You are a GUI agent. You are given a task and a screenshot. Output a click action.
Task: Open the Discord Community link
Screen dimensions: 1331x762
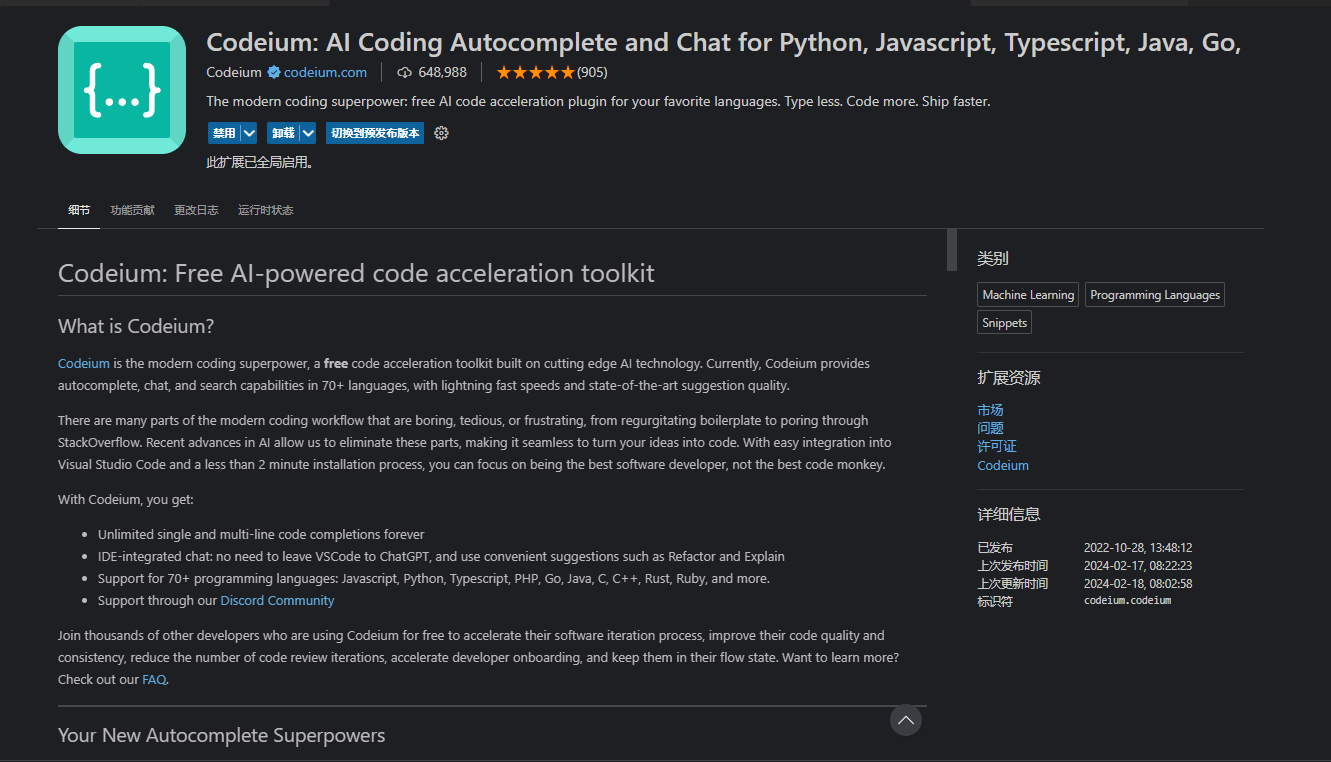(x=277, y=601)
